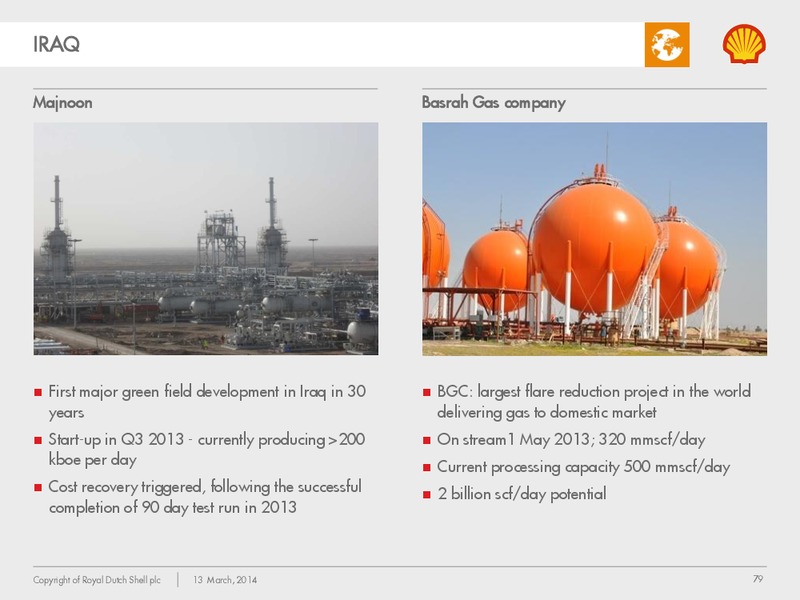Click the '13 March, 2014' footer date
The image size is (800, 600).
[225, 580]
